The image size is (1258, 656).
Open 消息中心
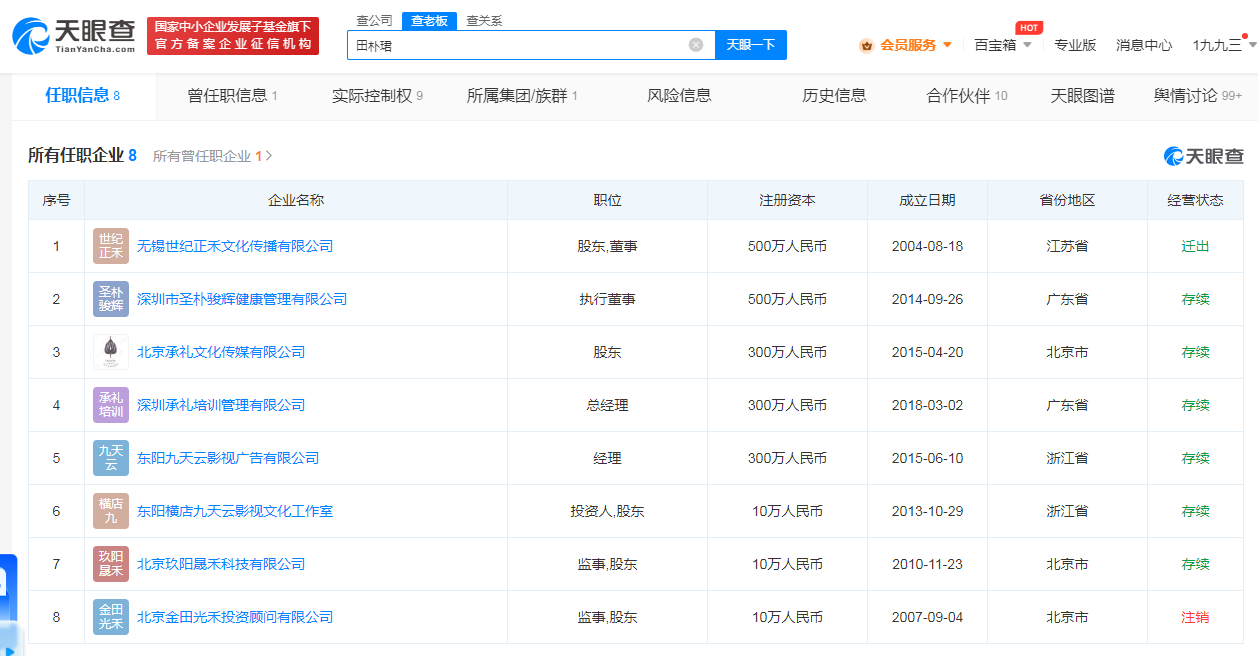point(1144,45)
